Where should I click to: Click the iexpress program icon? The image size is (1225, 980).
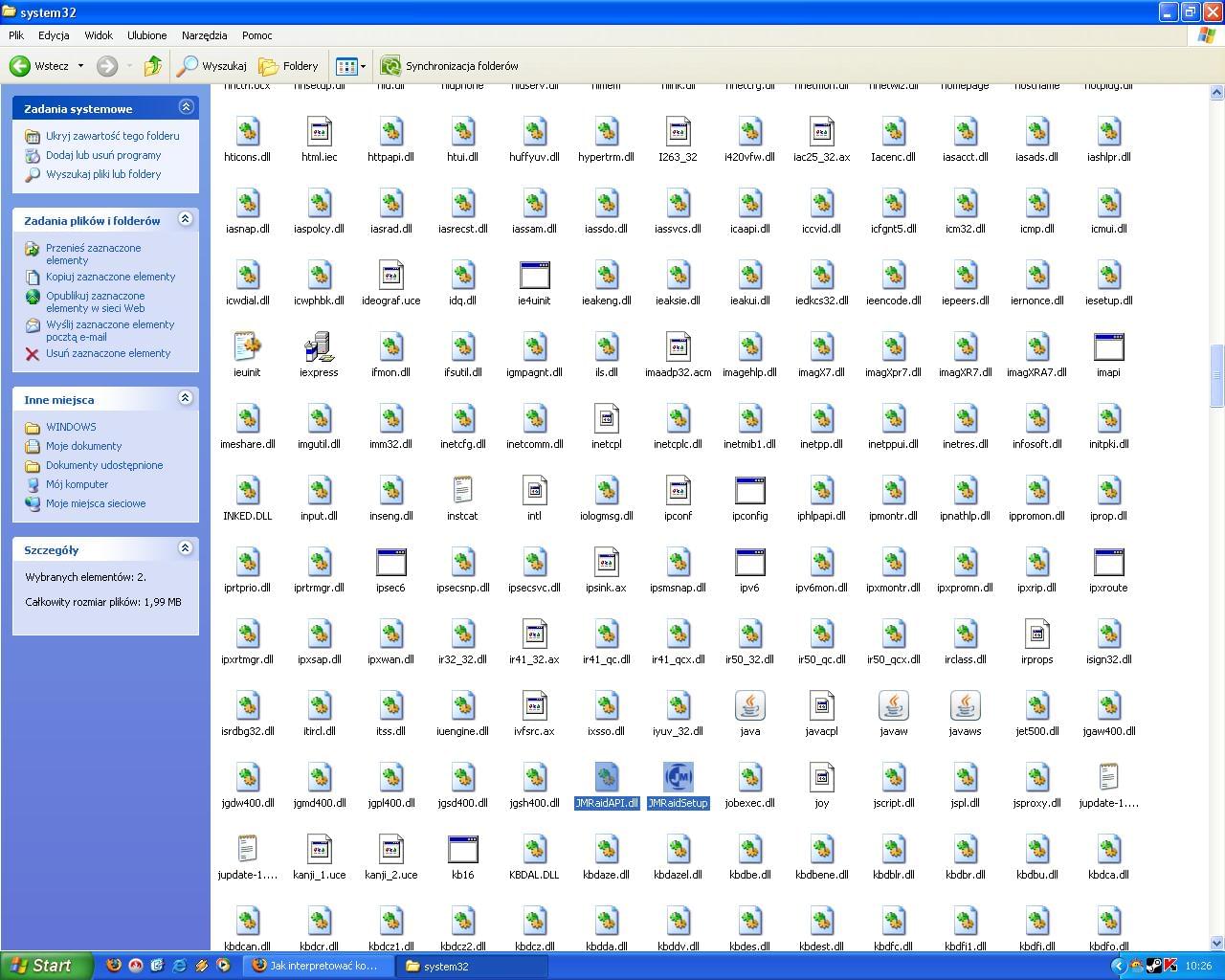tap(319, 347)
